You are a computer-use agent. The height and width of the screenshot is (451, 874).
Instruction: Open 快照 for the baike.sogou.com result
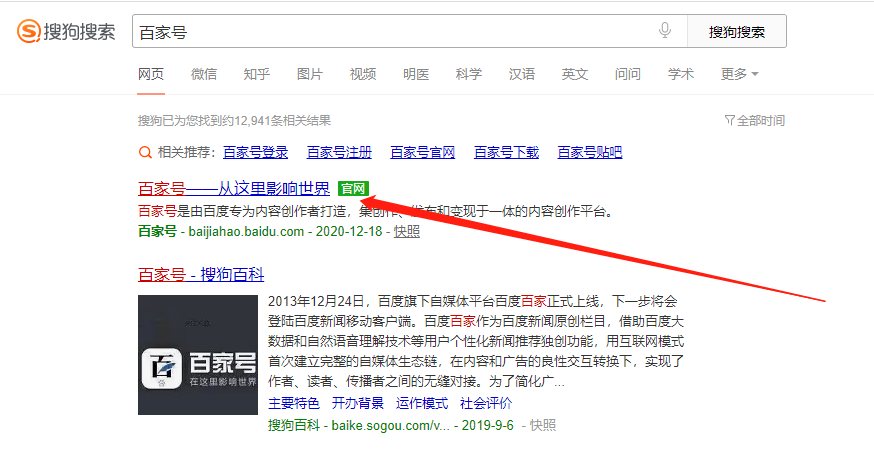(x=543, y=425)
